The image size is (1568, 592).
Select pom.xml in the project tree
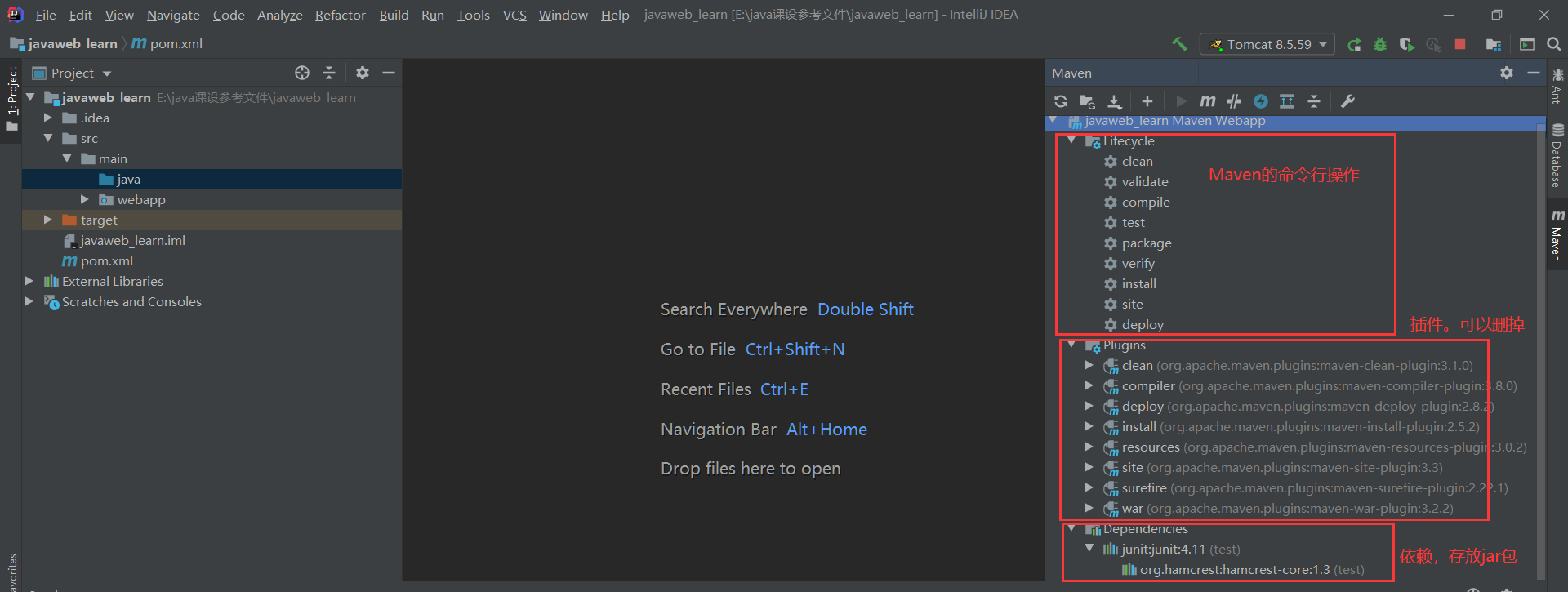106,261
